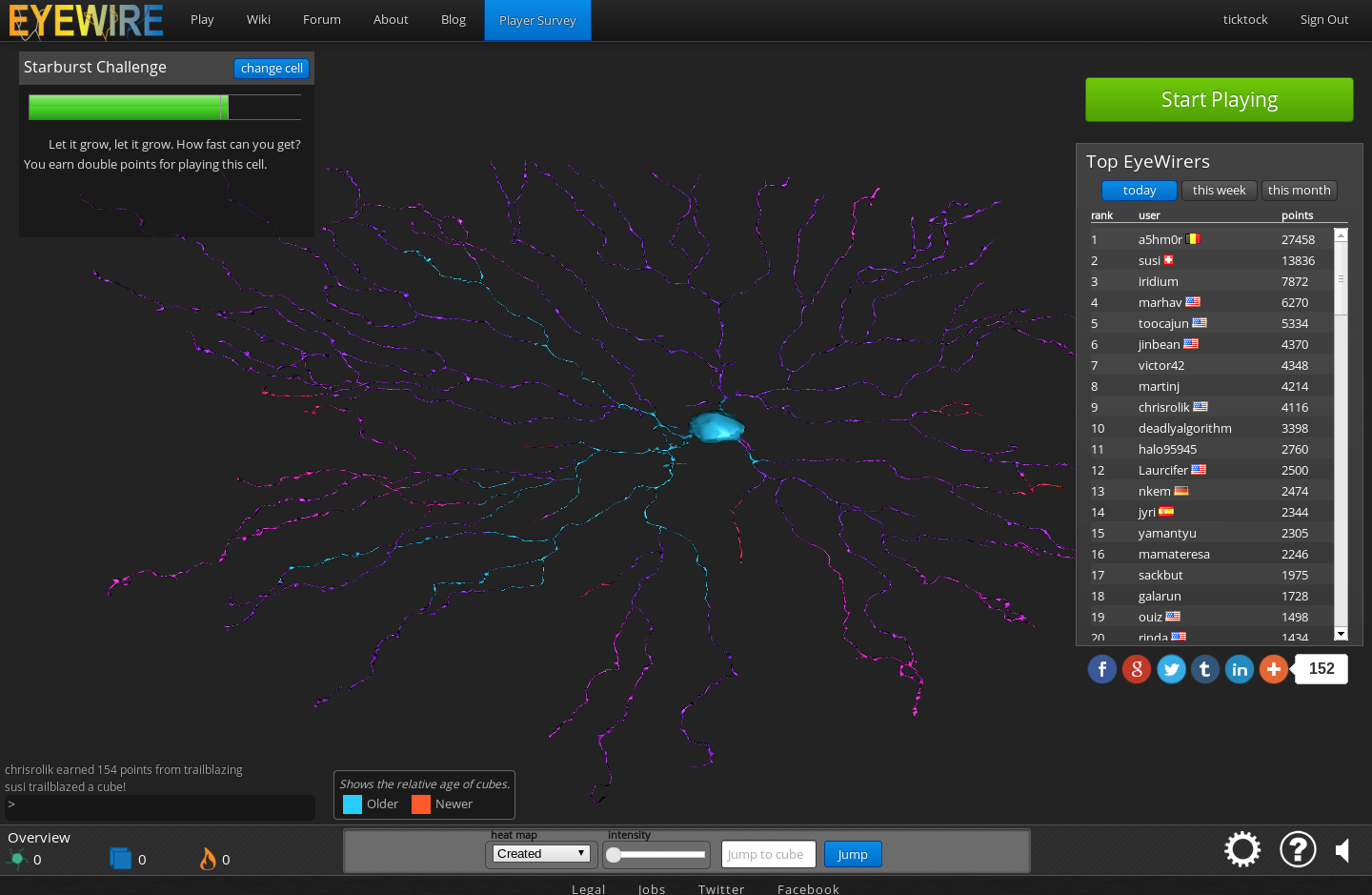
Task: Visit the Blog
Action: (454, 20)
